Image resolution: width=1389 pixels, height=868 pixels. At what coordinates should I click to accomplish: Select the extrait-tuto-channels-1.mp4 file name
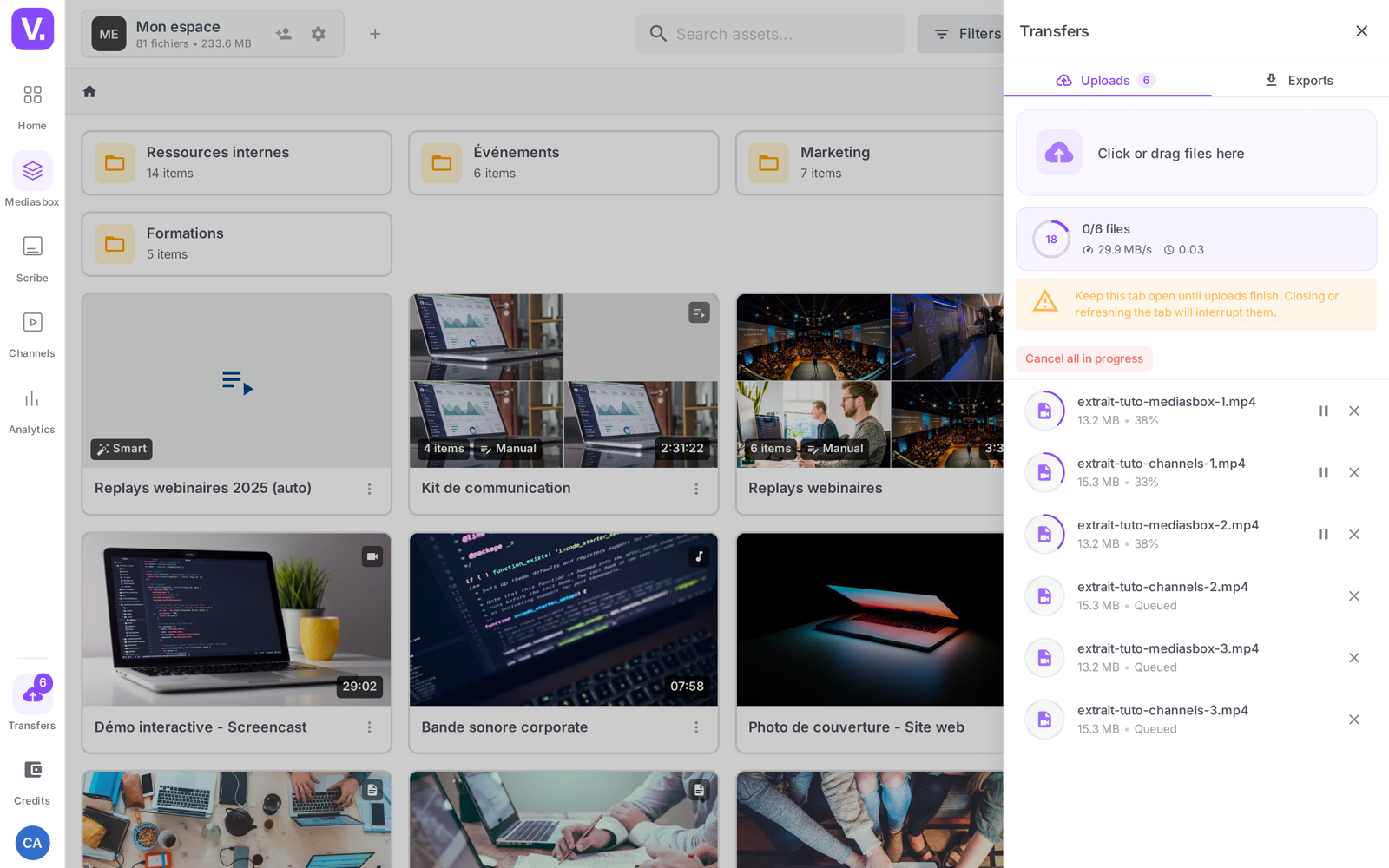tap(1162, 464)
